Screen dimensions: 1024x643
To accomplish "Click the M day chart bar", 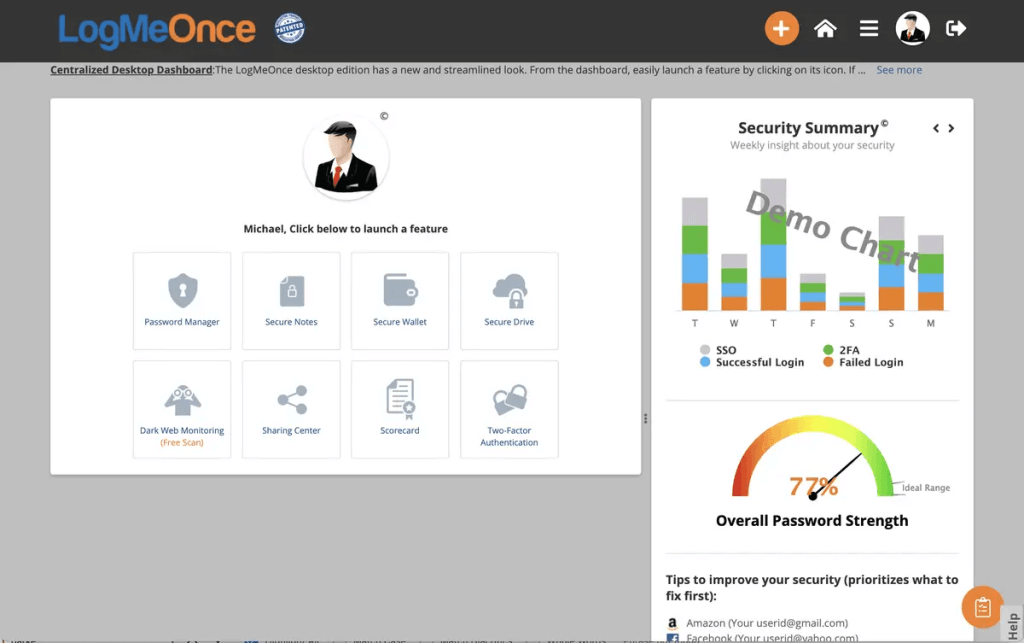I will [x=931, y=272].
